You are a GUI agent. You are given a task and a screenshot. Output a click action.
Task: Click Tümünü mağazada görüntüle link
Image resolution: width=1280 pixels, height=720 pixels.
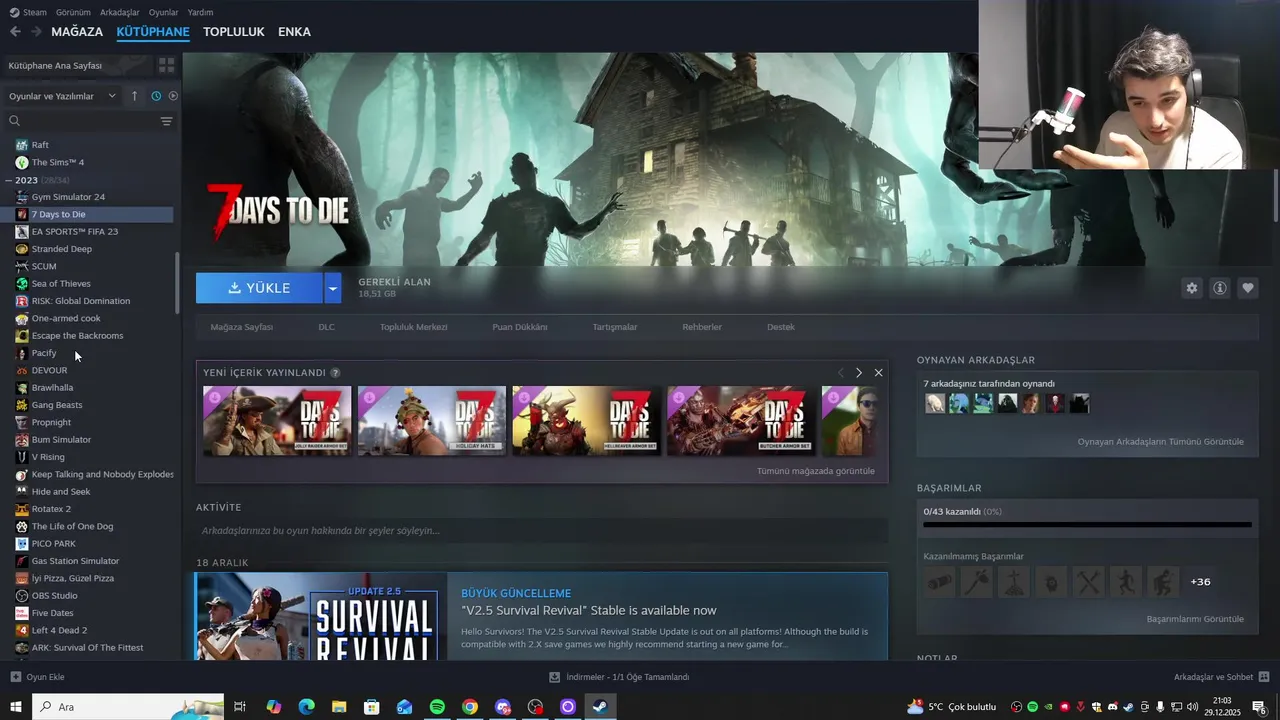816,471
